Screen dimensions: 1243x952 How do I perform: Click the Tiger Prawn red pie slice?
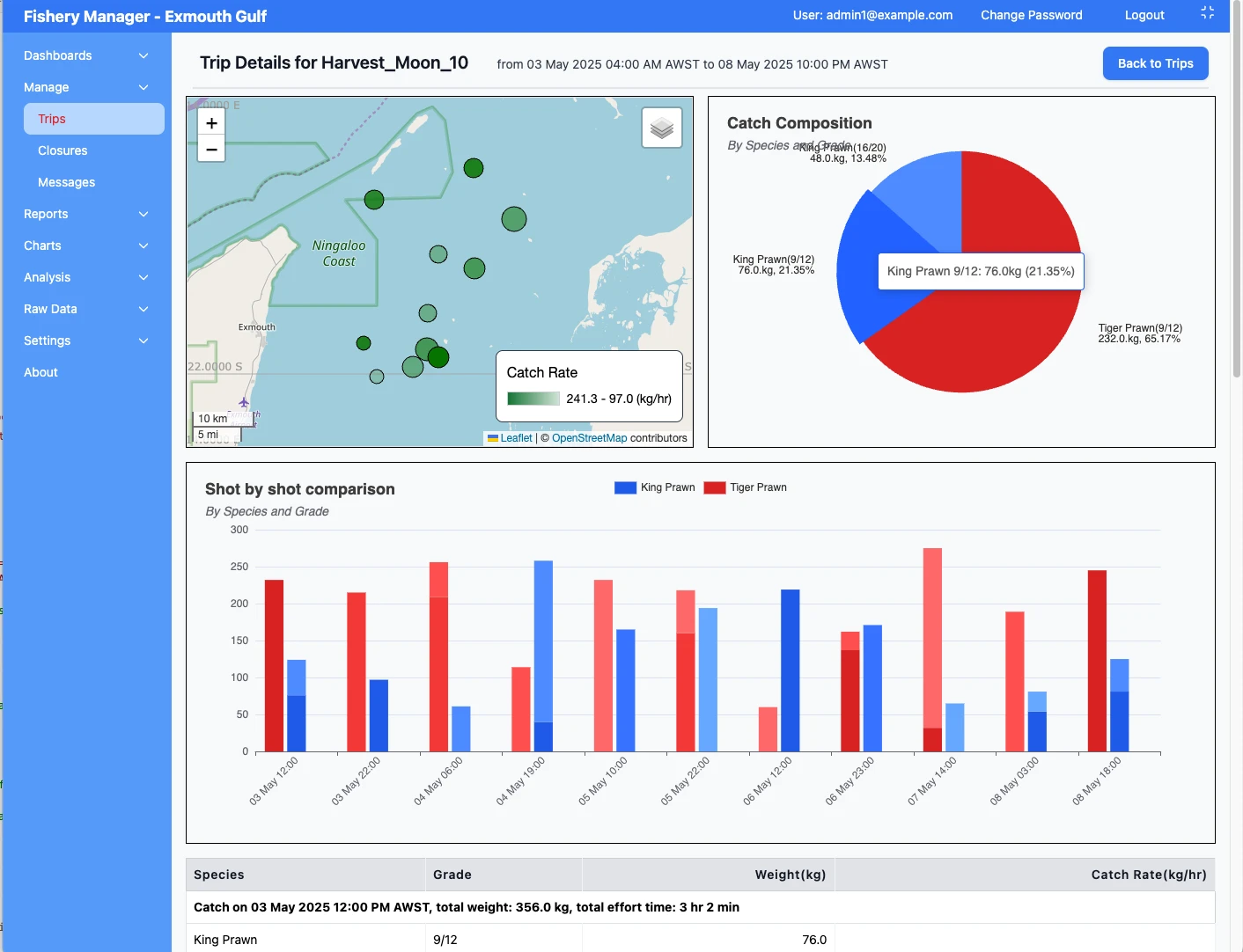coord(986,343)
